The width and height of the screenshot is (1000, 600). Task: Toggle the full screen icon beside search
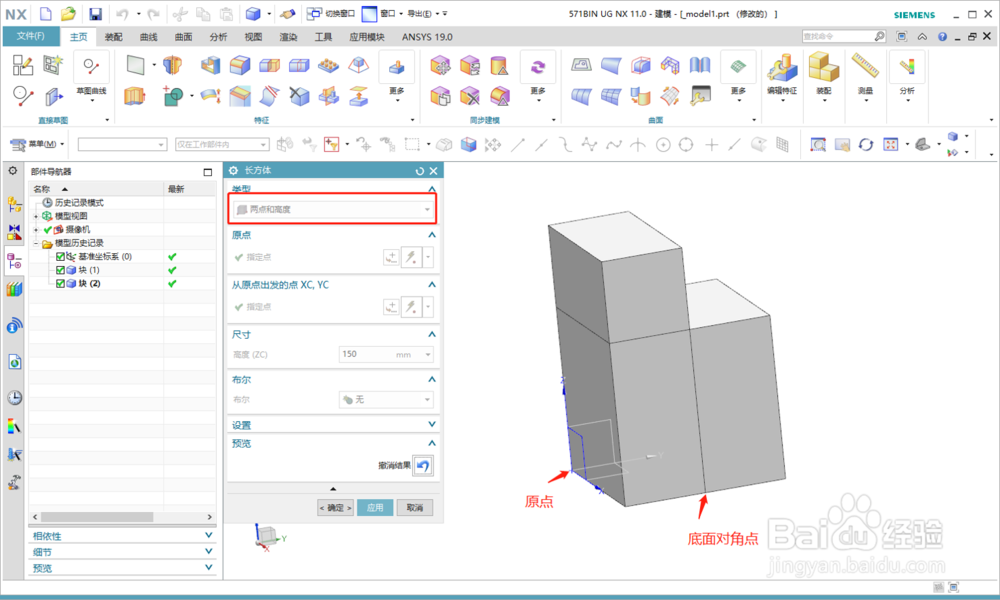click(x=901, y=37)
